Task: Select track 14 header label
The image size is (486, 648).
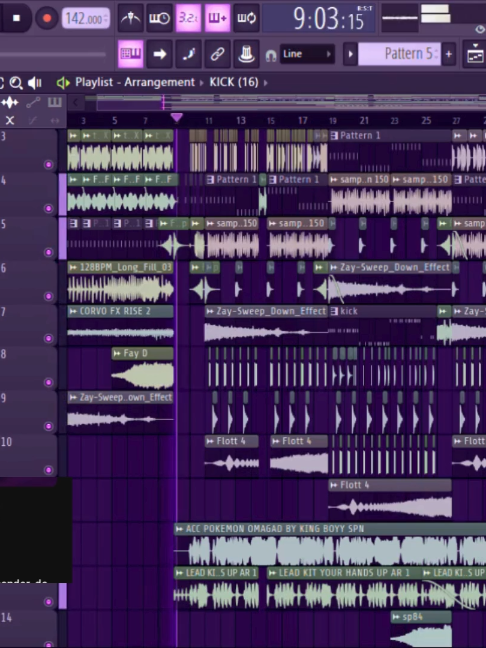Action: click(6, 617)
